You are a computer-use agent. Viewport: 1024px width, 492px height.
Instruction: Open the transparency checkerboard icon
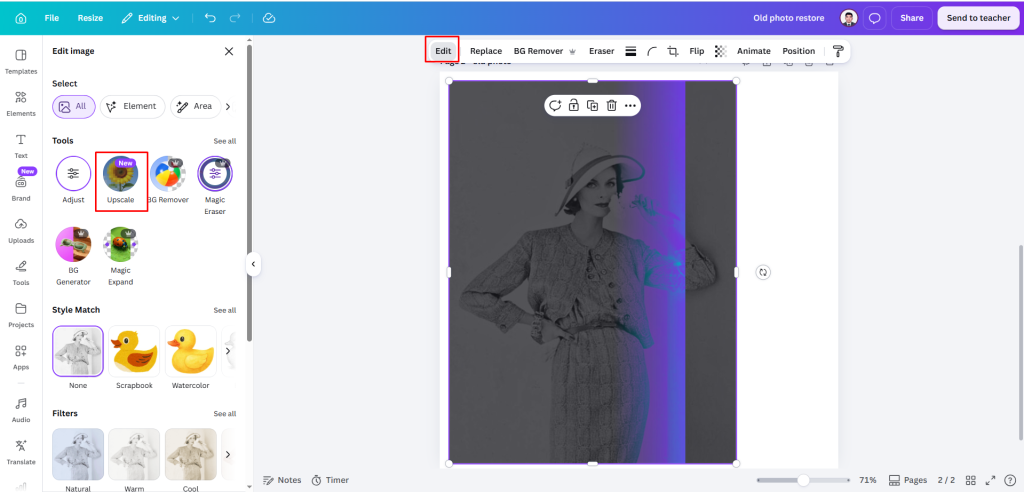[x=720, y=51]
